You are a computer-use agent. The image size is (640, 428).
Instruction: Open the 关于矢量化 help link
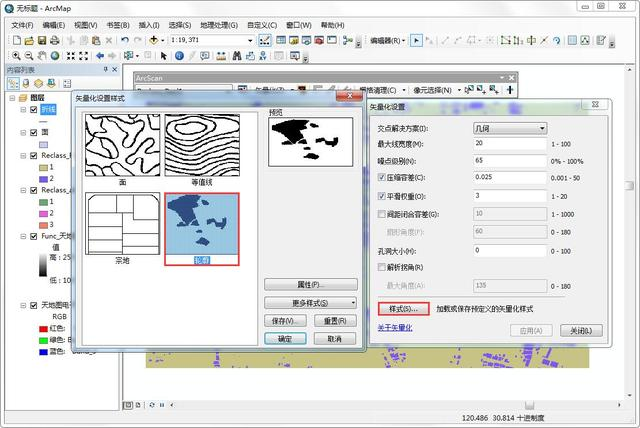point(395,328)
